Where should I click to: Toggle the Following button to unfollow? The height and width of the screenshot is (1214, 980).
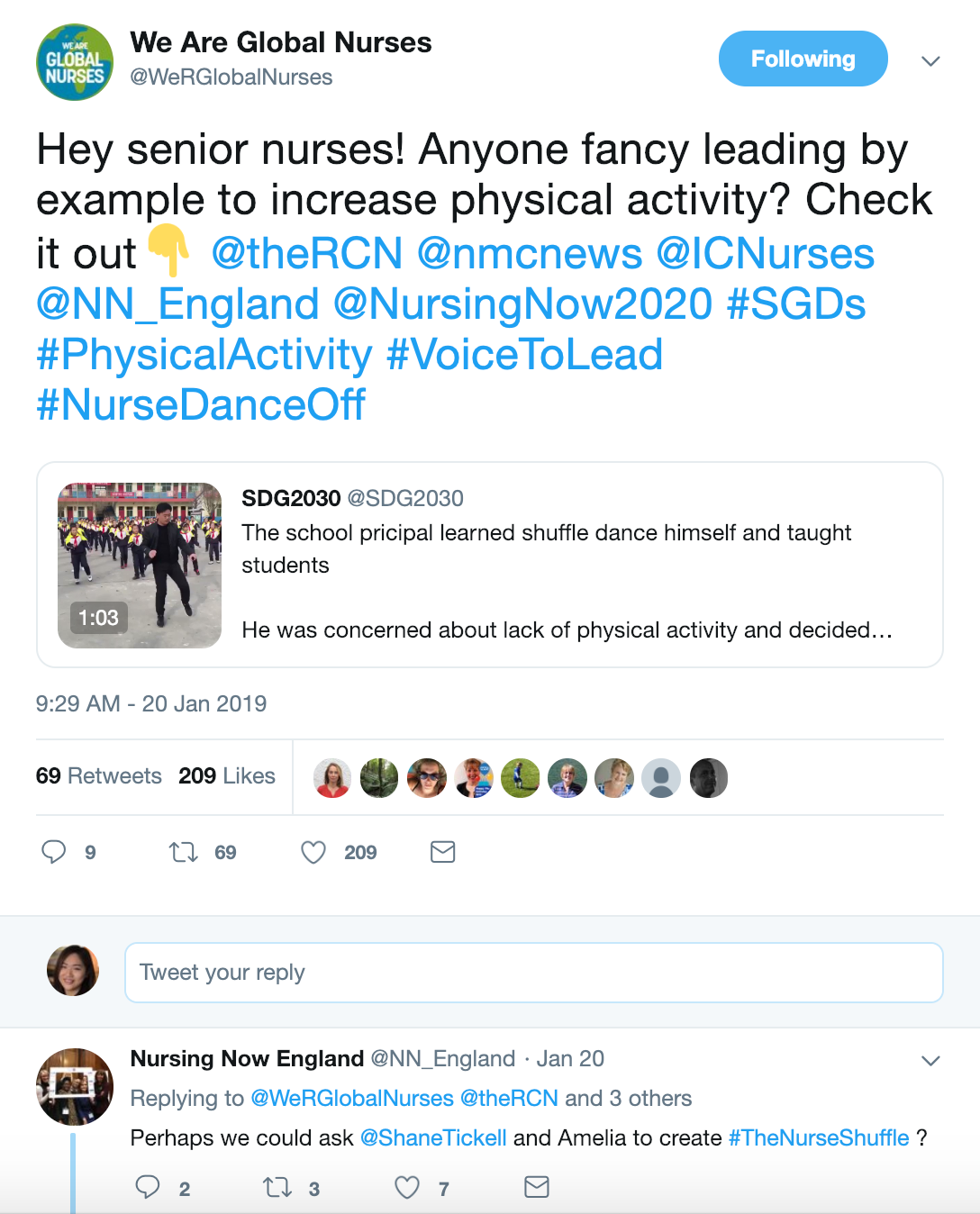pyautogui.click(x=803, y=59)
